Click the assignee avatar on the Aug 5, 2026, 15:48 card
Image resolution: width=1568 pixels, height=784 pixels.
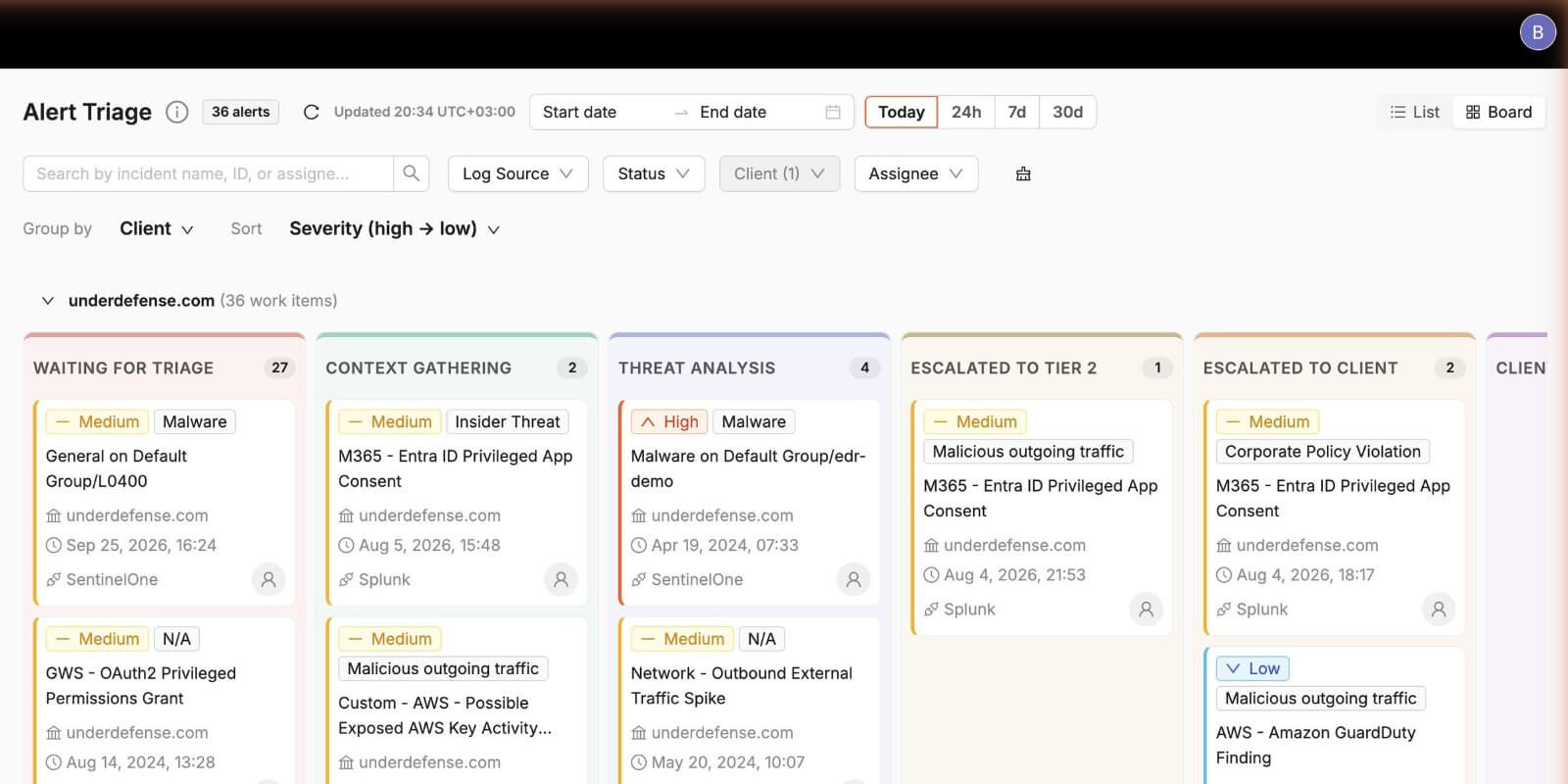point(561,579)
